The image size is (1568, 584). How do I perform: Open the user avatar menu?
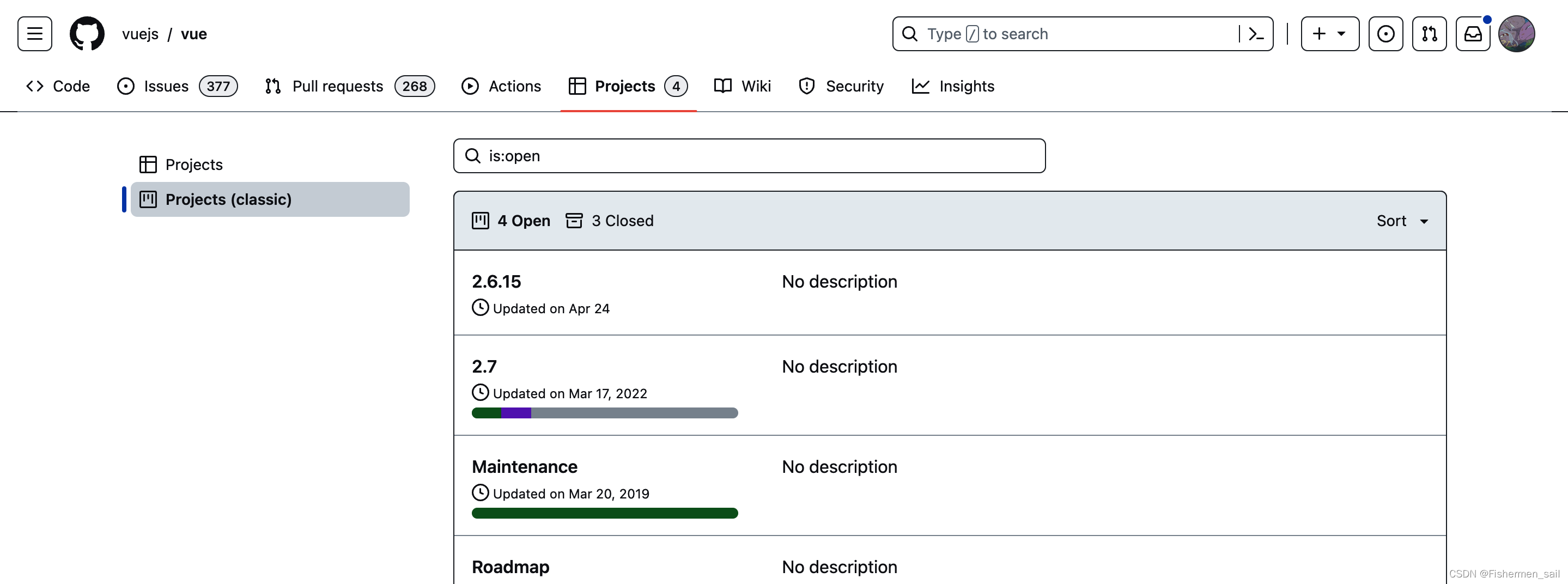[1516, 33]
